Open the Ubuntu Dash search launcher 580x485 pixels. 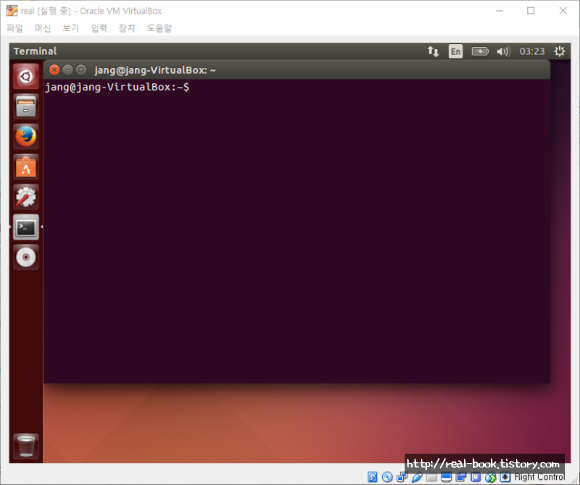[x=26, y=77]
